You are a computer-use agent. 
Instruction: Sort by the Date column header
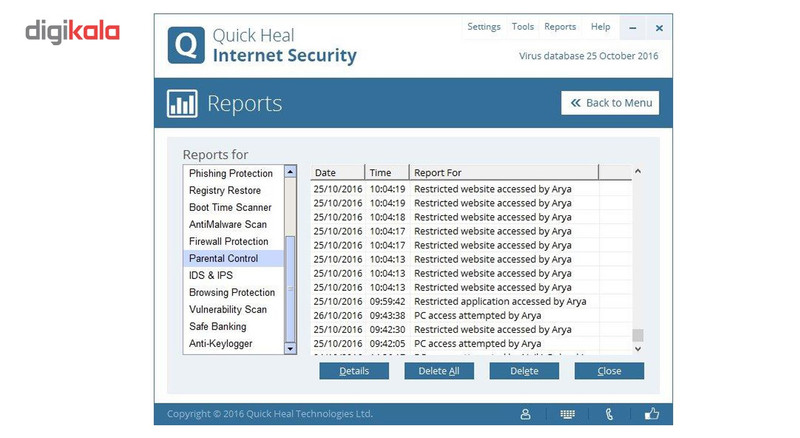pyautogui.click(x=338, y=173)
